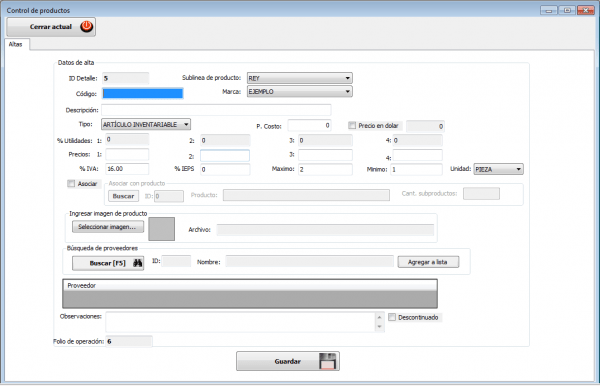Click the P. Costo input field
600x386 pixels.
tap(310, 125)
